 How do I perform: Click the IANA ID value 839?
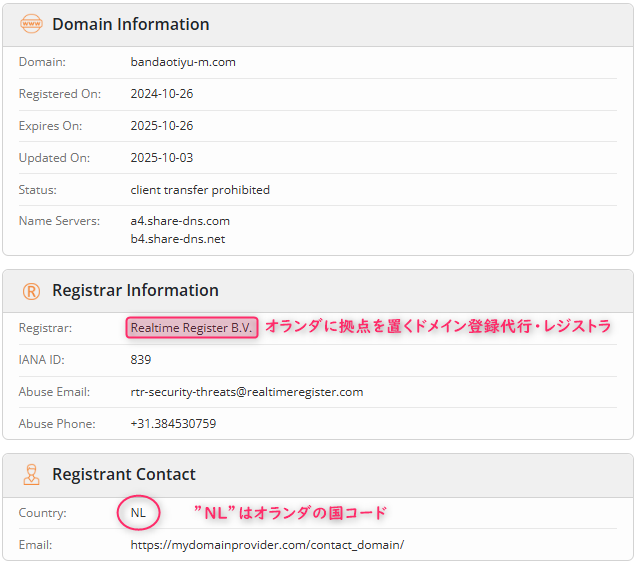coord(141,360)
